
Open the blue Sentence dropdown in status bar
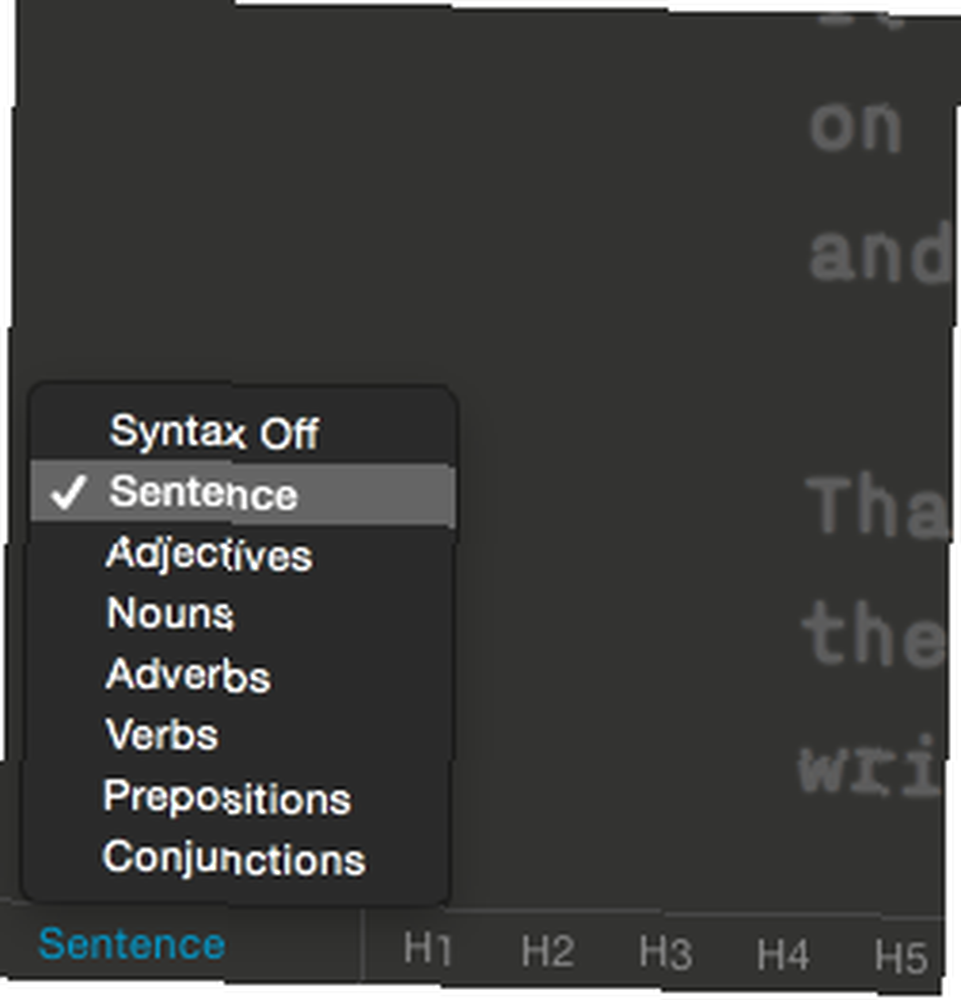click(132, 944)
